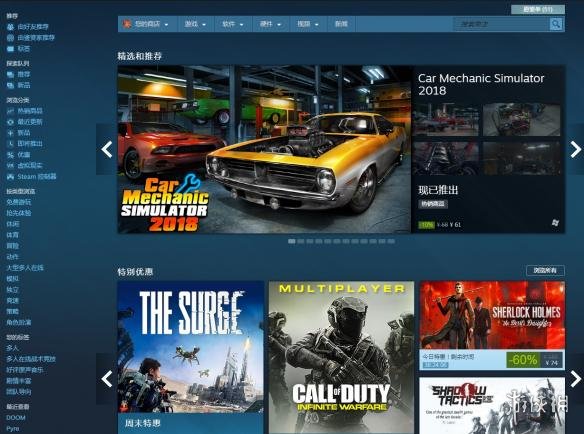
Task: Click the left arrow of the 特别优惠 carousel
Action: [107, 379]
